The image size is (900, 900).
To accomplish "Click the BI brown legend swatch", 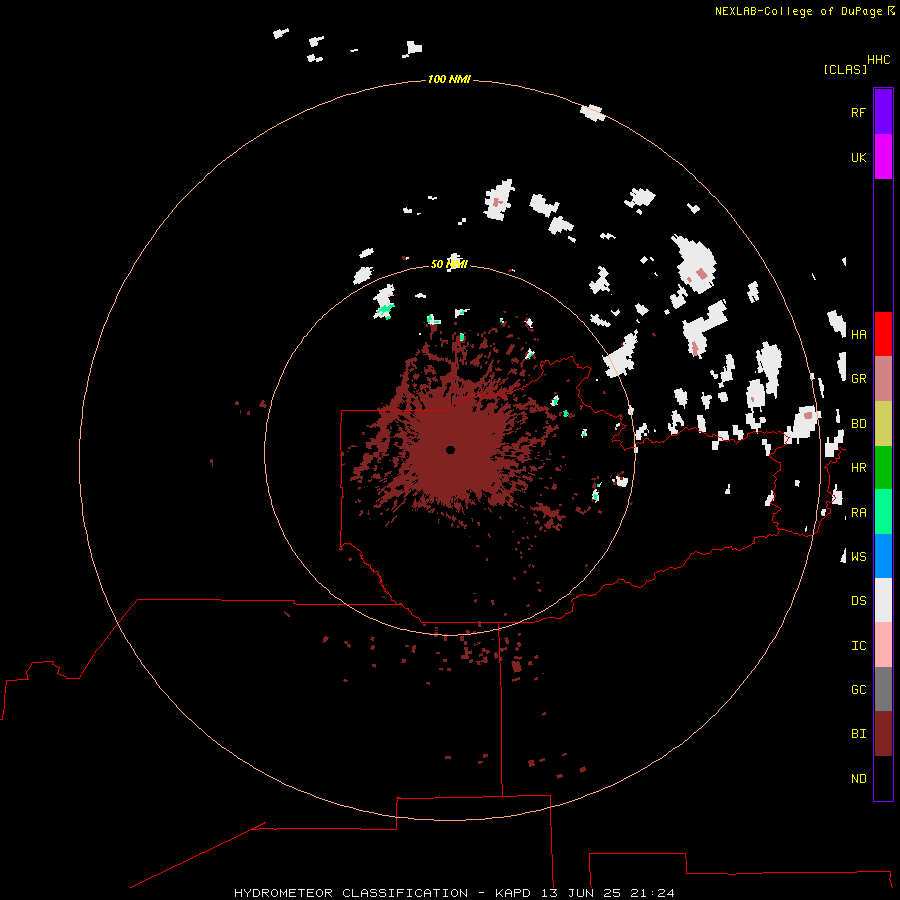I will pos(883,734).
